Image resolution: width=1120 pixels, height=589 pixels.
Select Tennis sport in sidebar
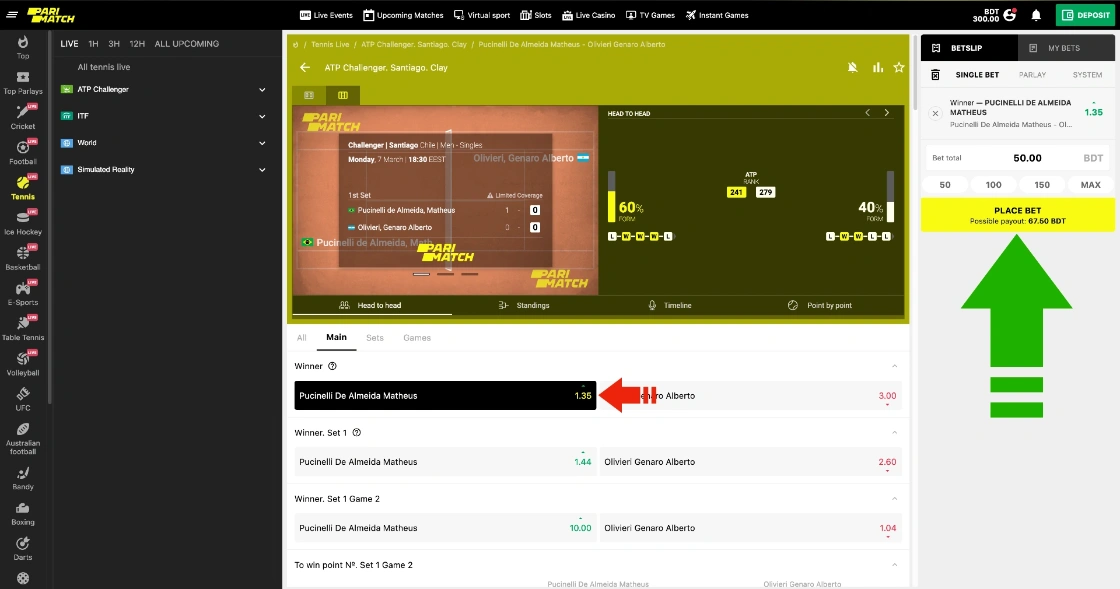point(23,188)
